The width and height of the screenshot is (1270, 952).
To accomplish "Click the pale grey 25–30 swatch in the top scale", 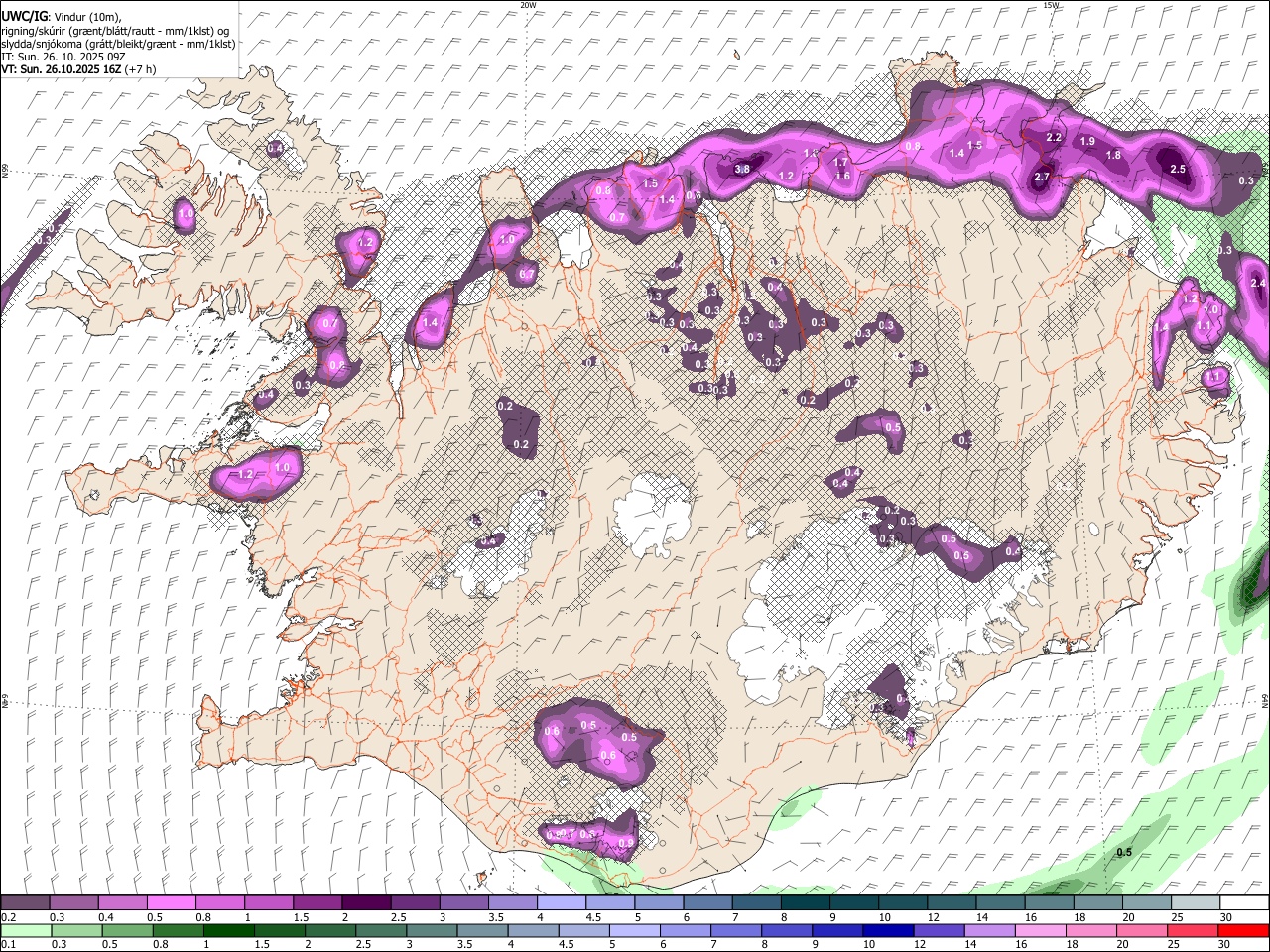I will (x=1195, y=903).
